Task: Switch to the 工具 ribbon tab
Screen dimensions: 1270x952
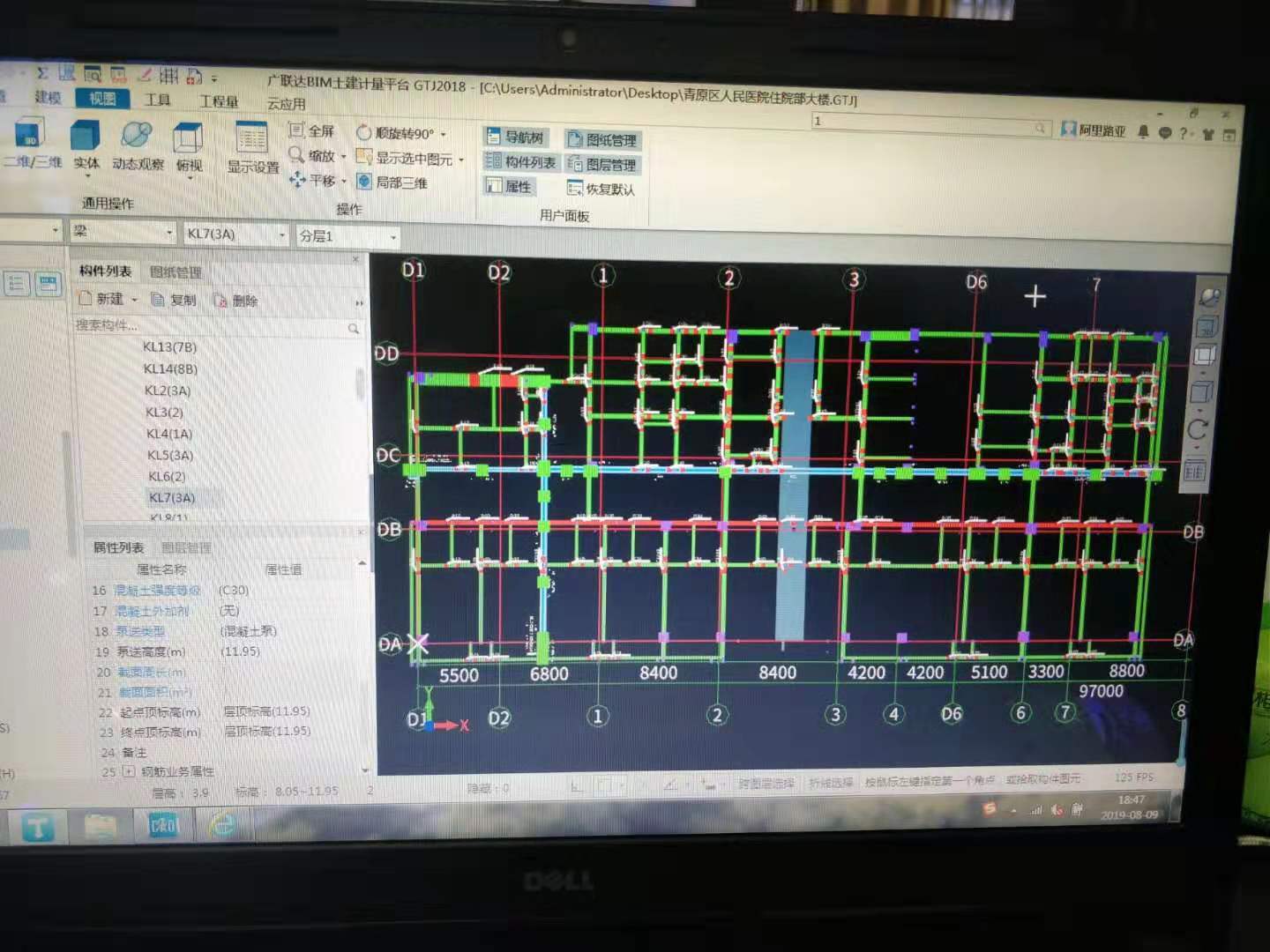Action: click(x=157, y=100)
